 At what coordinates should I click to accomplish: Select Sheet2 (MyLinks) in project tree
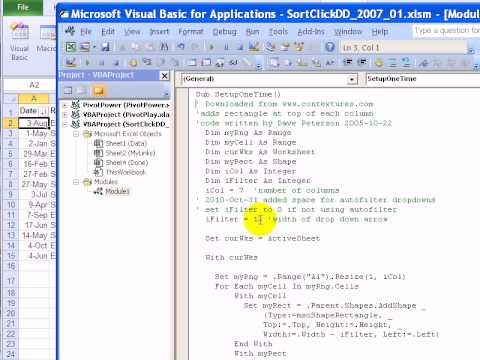[x=130, y=153]
